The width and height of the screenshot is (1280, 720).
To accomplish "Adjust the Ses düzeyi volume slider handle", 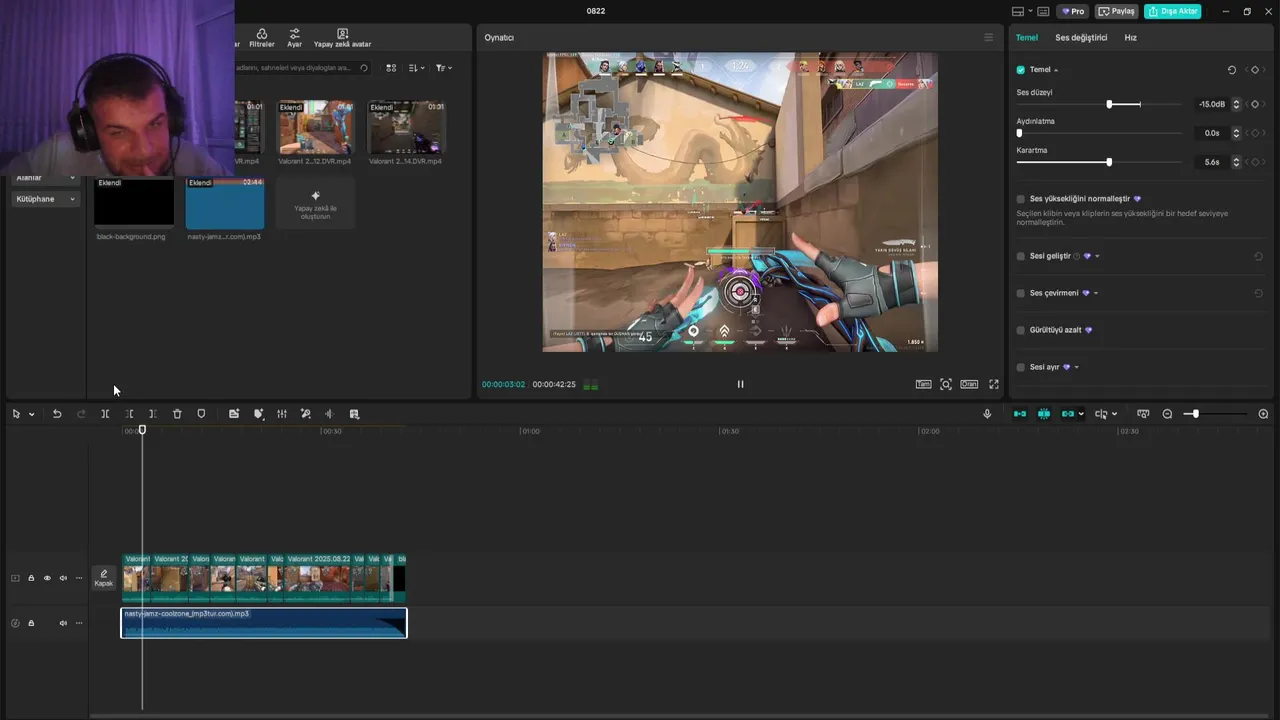I will point(1109,104).
